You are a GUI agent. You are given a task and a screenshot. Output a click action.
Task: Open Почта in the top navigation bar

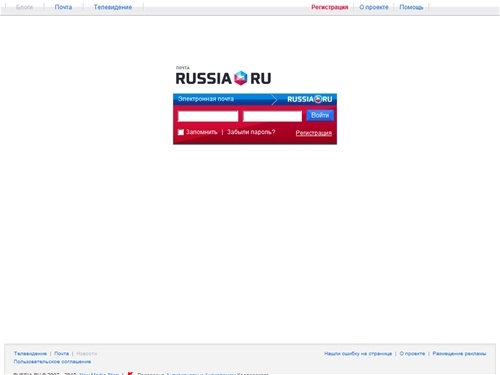[63, 7]
